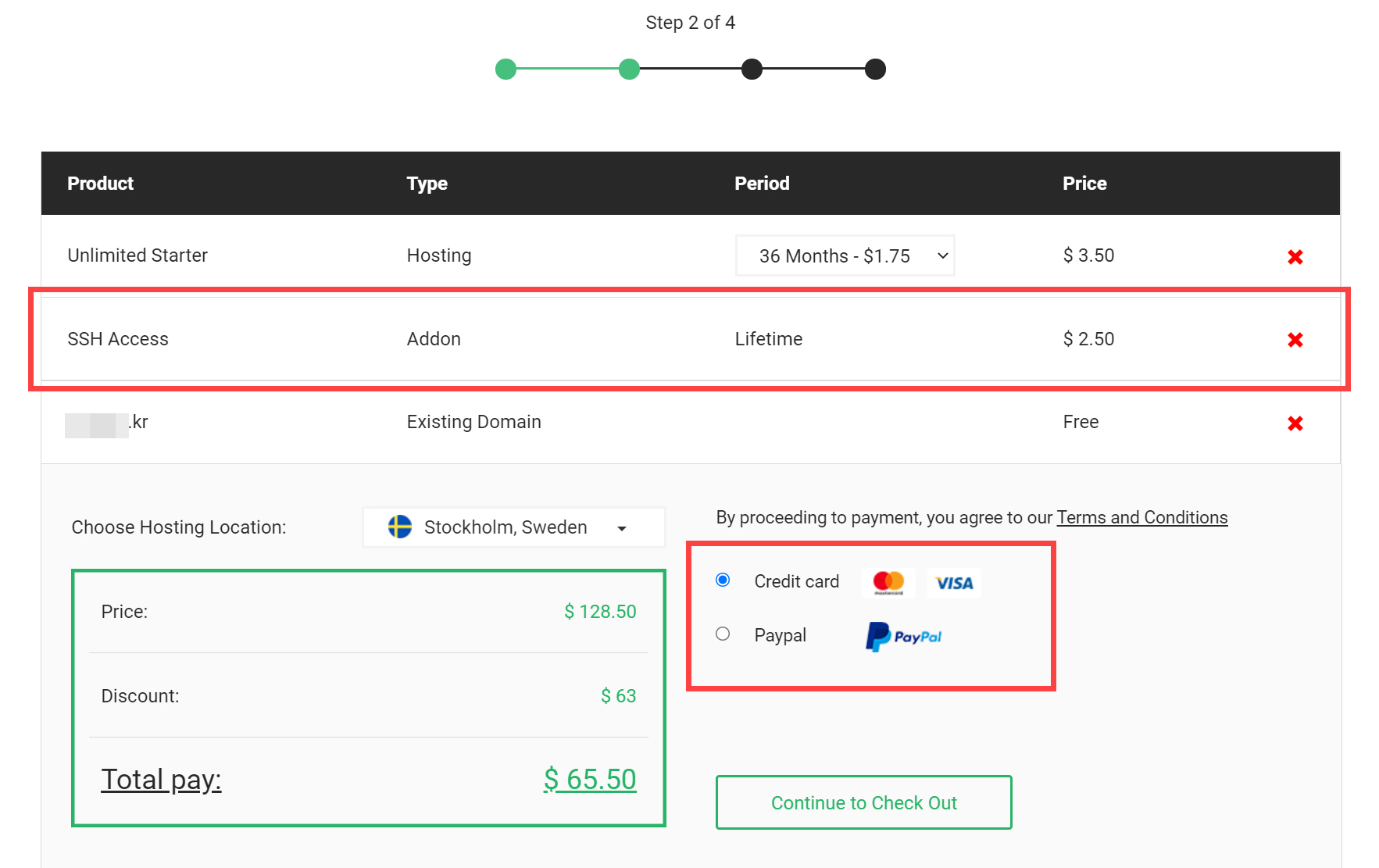Viewport: 1379px width, 868px height.
Task: Click the underlined Total pay amount
Action: (590, 778)
